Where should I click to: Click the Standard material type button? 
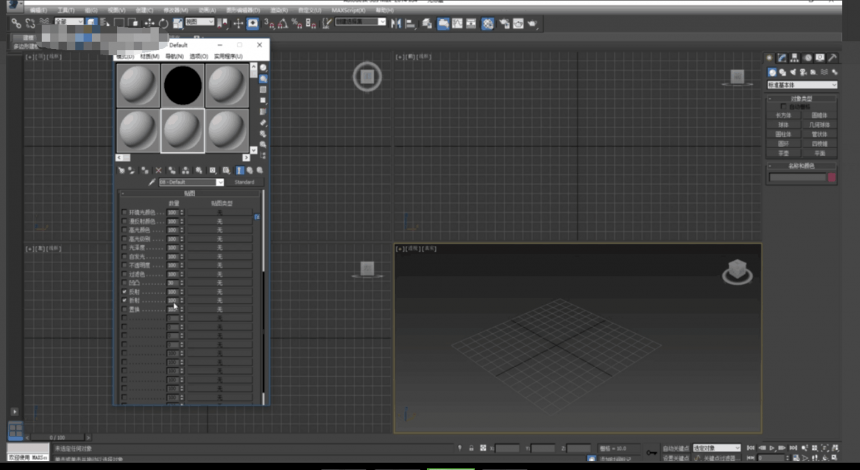[x=244, y=182]
